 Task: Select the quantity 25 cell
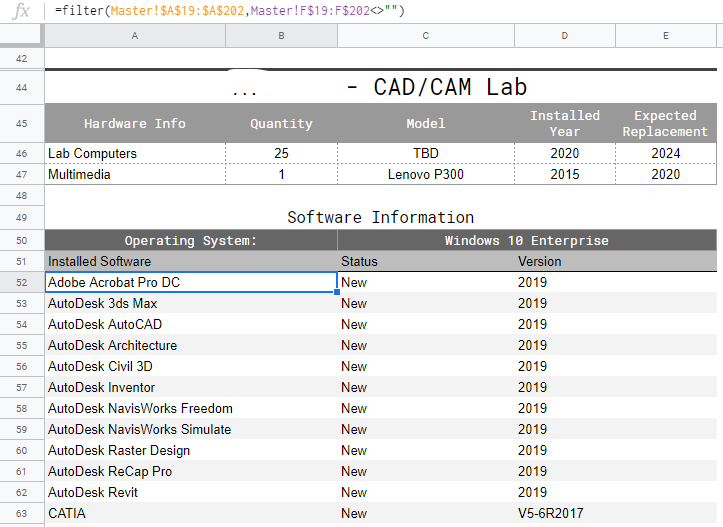tap(281, 153)
